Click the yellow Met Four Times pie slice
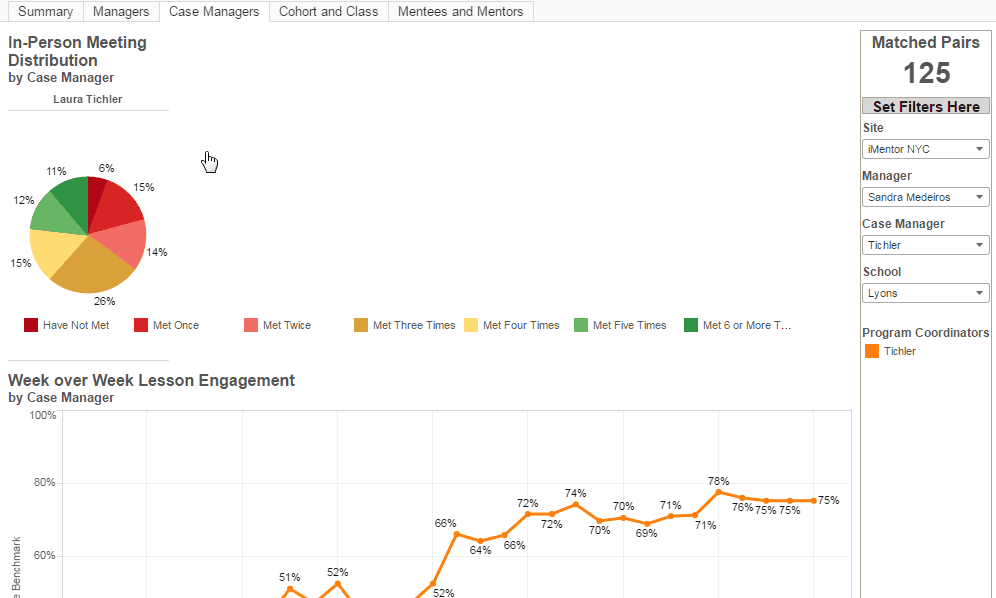This screenshot has width=996, height=598. coord(54,251)
